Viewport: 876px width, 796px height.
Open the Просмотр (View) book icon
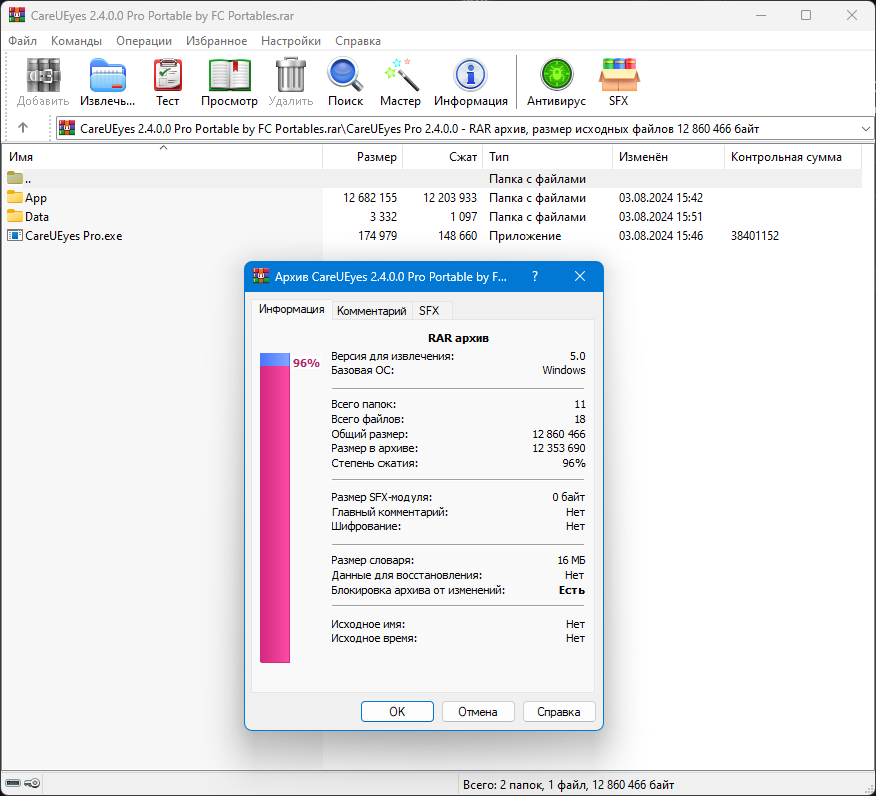230,75
